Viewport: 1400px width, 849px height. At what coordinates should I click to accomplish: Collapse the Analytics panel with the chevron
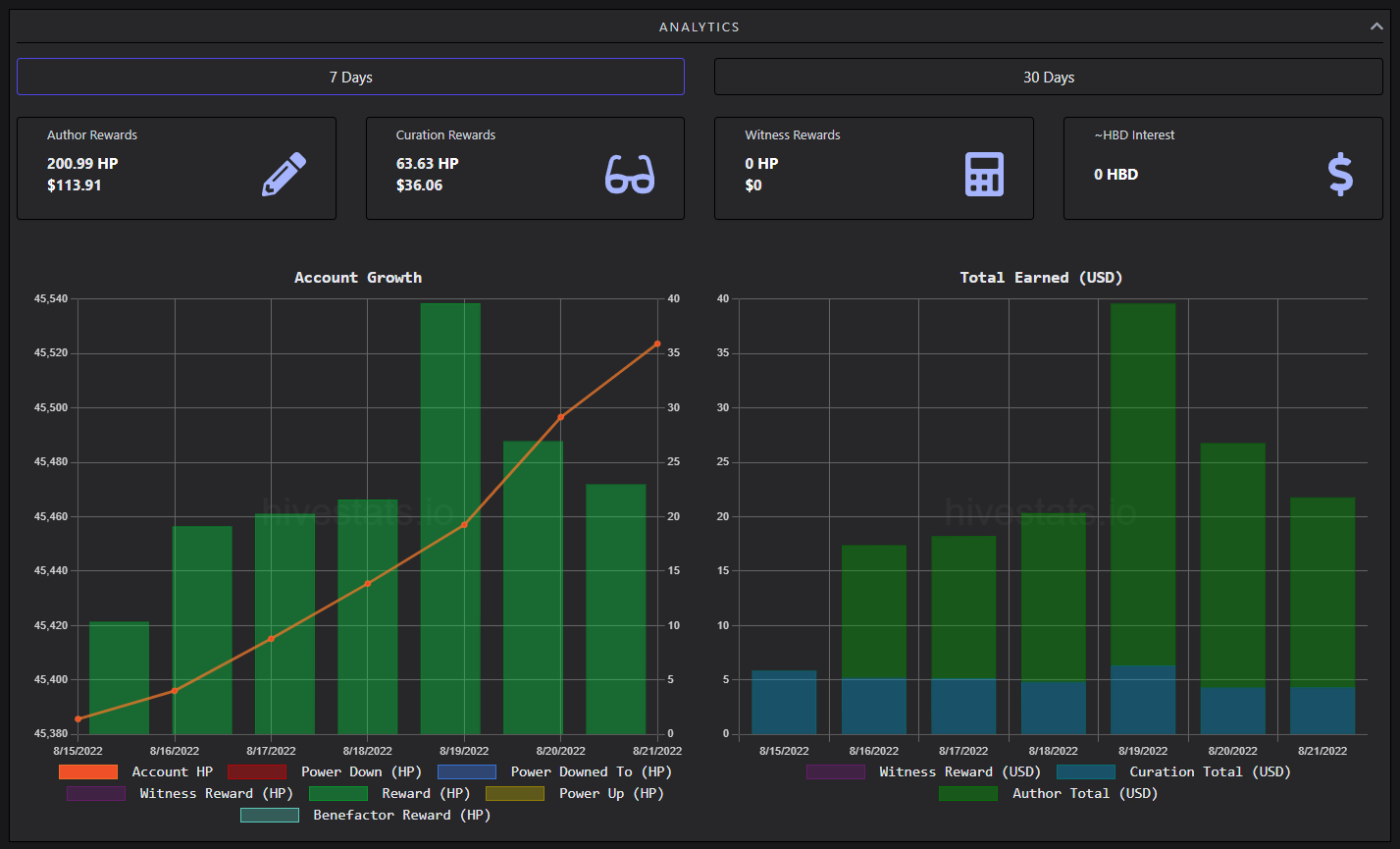(1376, 27)
